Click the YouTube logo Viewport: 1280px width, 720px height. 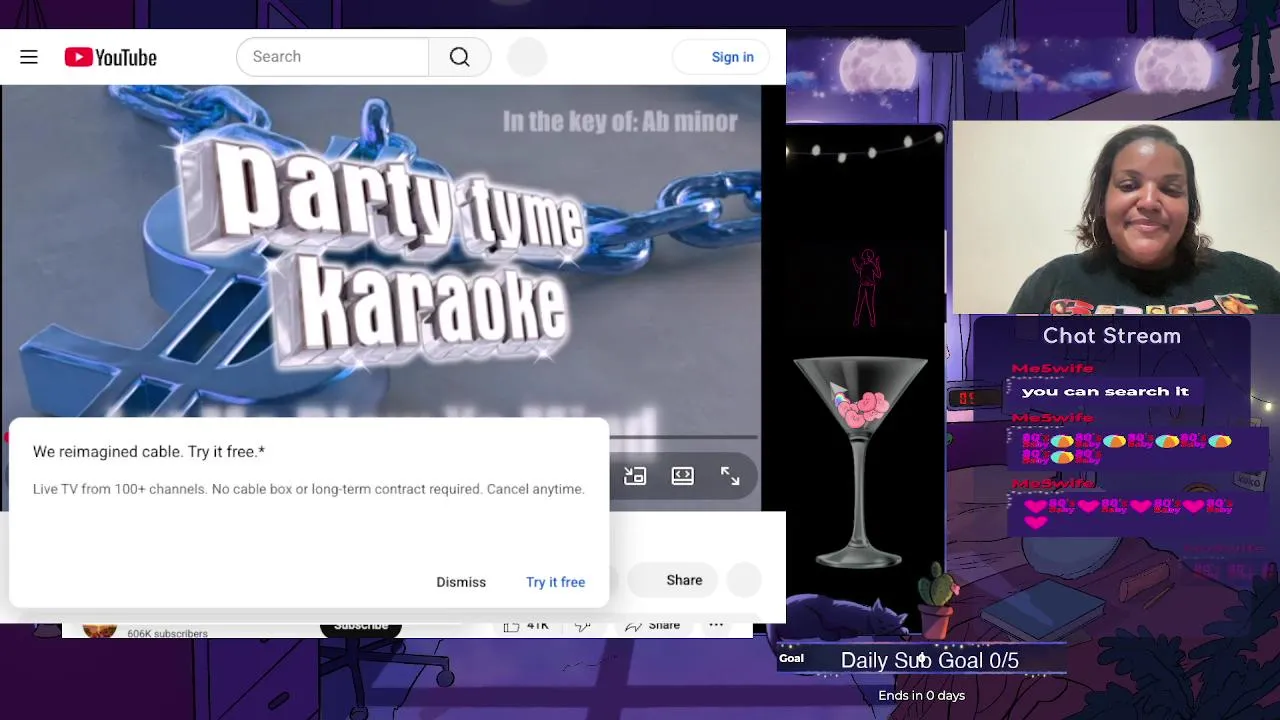click(x=111, y=57)
